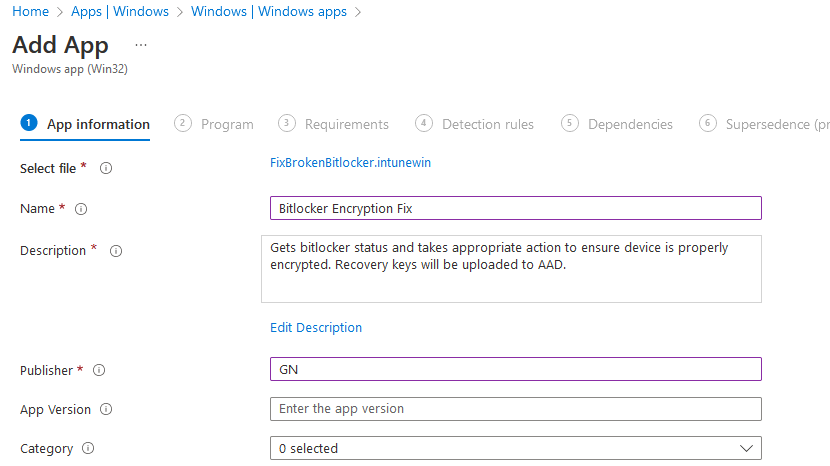This screenshot has width=830, height=466.
Task: Switch to the Program tab
Action: pos(214,124)
